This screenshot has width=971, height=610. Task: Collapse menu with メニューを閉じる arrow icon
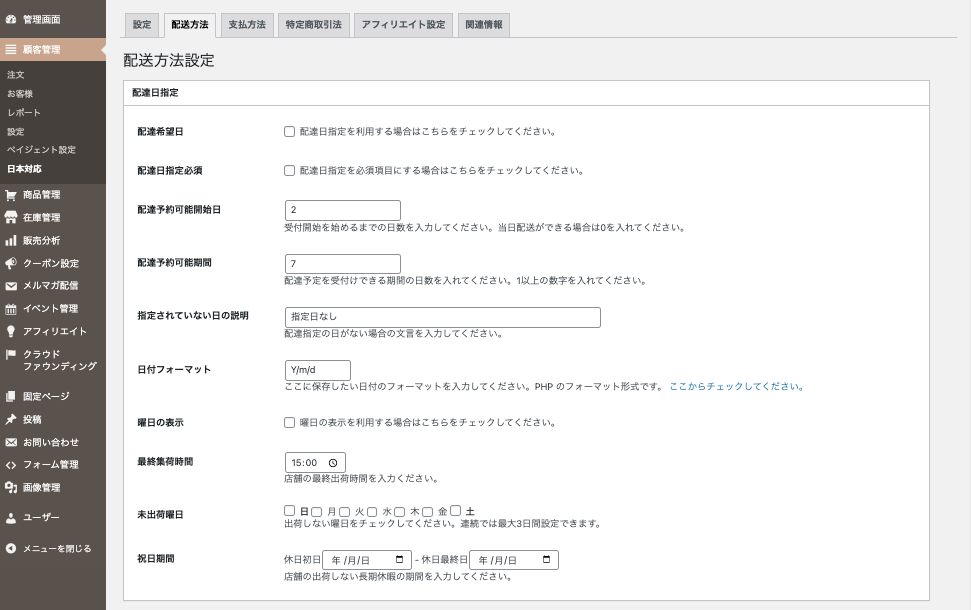click(11, 548)
